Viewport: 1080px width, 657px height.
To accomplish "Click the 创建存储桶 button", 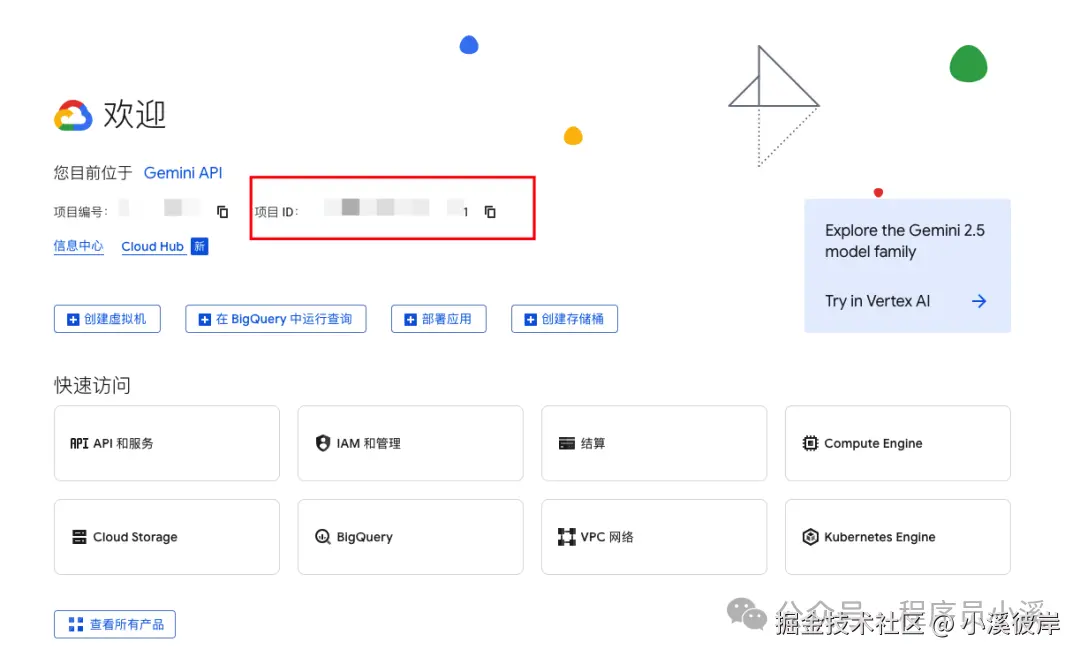I will [x=564, y=318].
